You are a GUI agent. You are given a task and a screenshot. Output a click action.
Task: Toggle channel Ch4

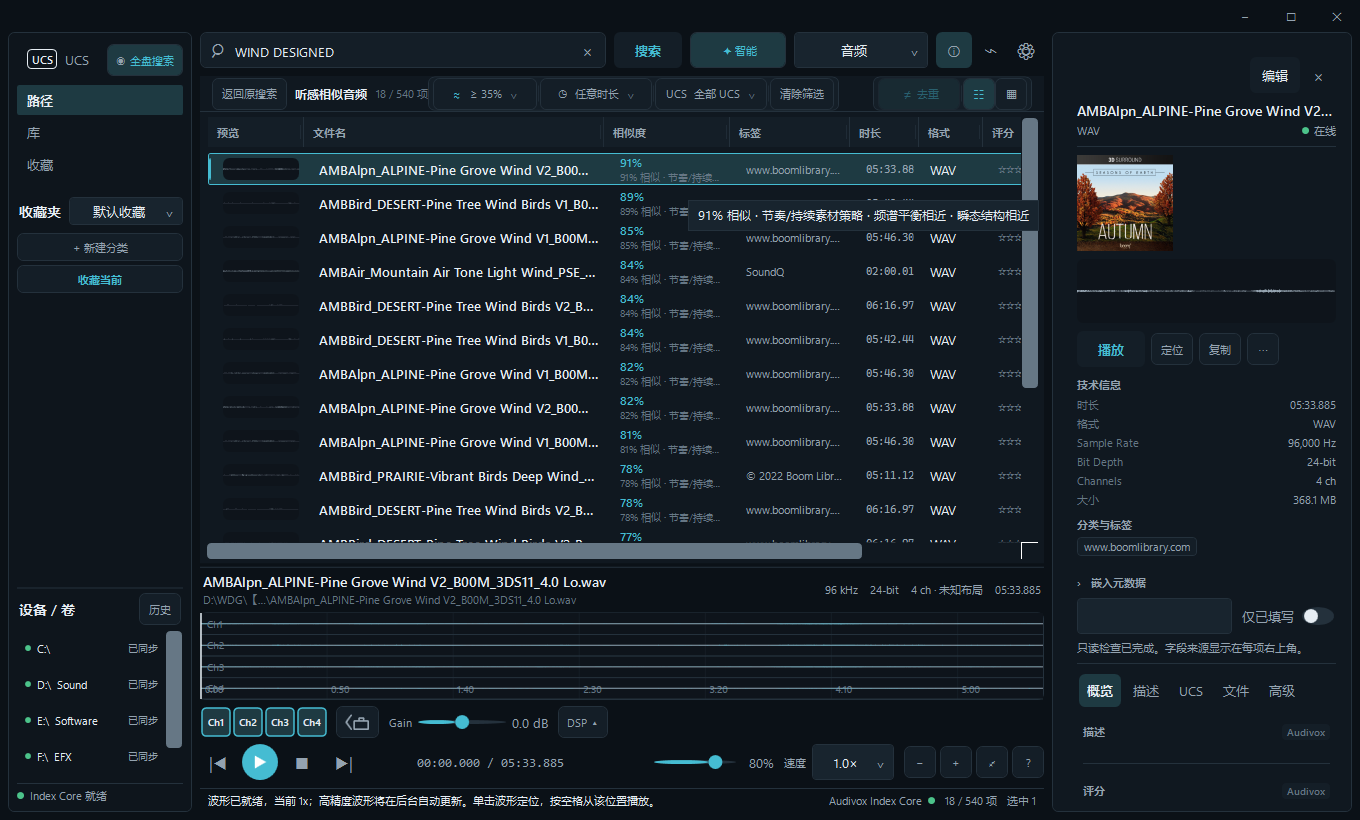tap(312, 722)
